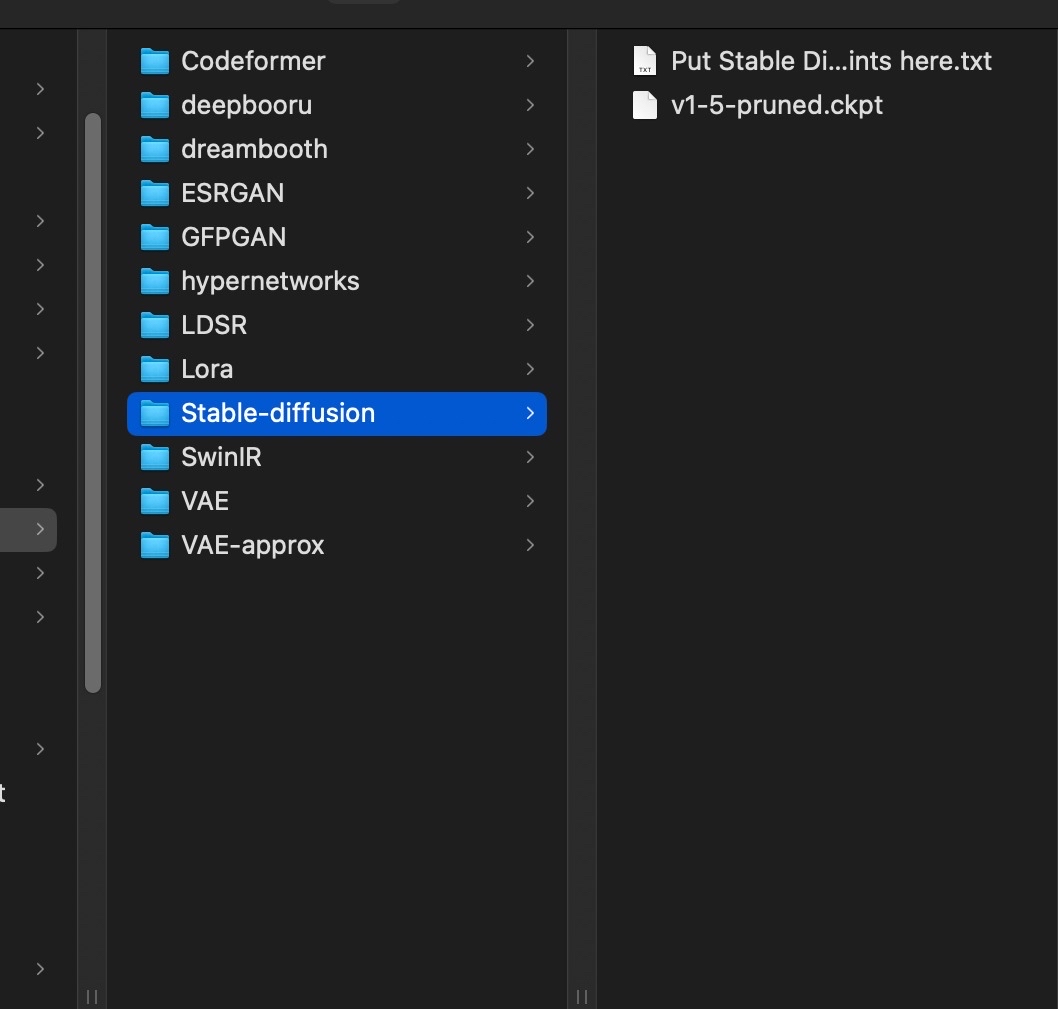The image size is (1058, 1009).
Task: Click the Codeformer folder icon
Action: pyautogui.click(x=155, y=62)
